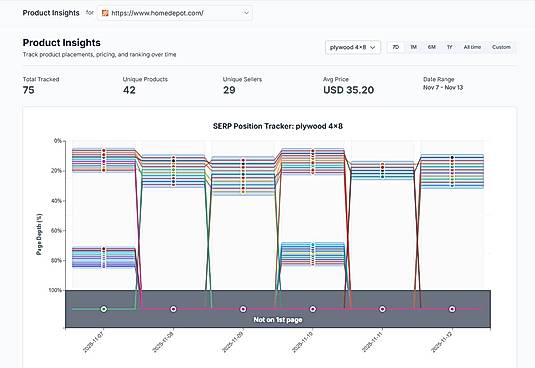Image resolution: width=535 pixels, height=368 pixels.
Task: Select the 1M time range
Action: coord(414,47)
